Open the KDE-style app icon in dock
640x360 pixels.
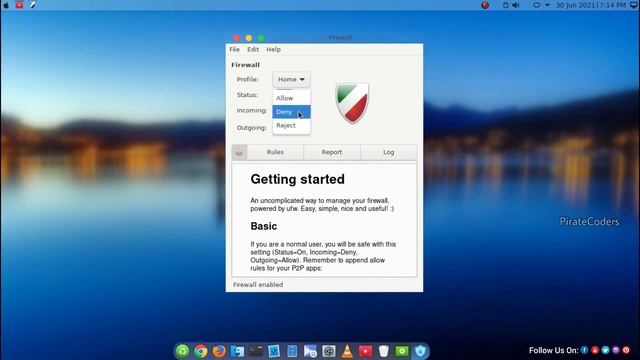310,351
